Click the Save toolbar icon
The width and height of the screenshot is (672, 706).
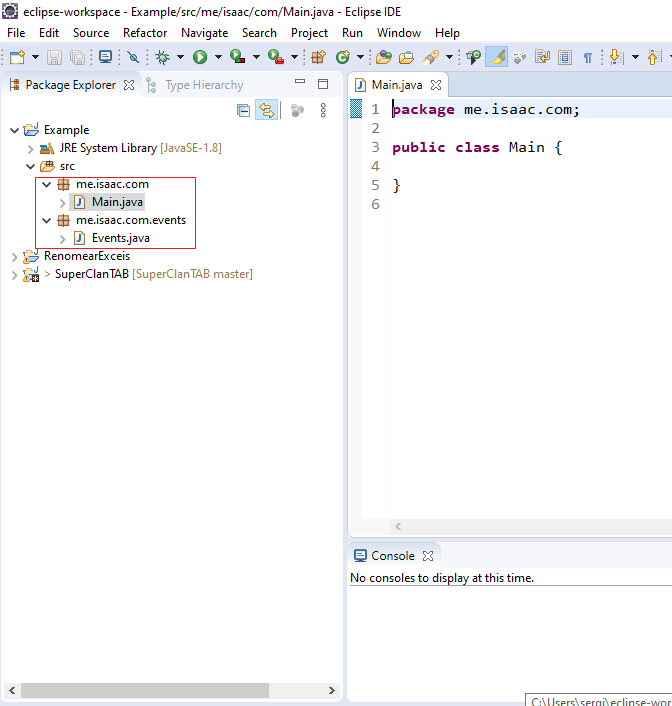[x=54, y=57]
